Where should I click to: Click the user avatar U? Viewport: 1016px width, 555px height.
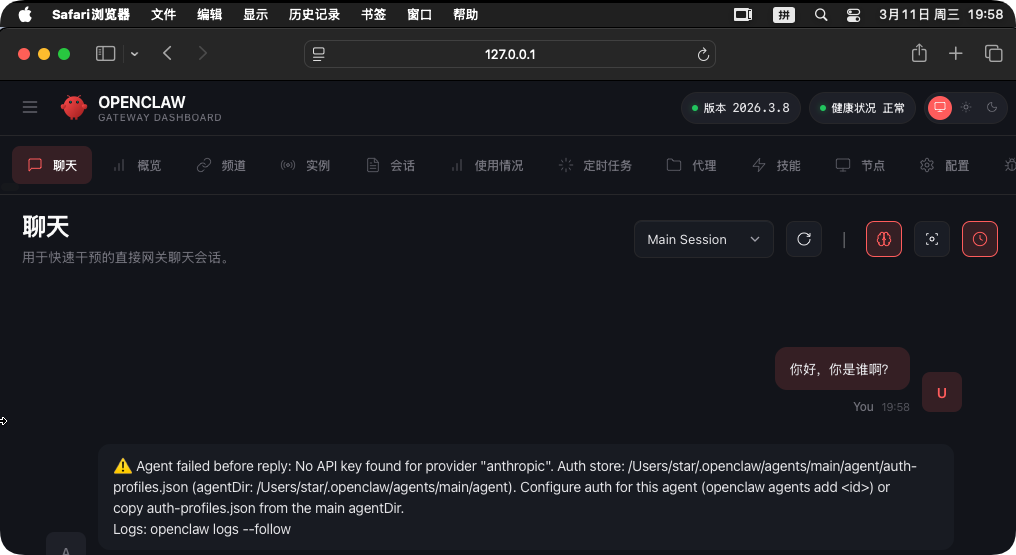[x=941, y=392]
